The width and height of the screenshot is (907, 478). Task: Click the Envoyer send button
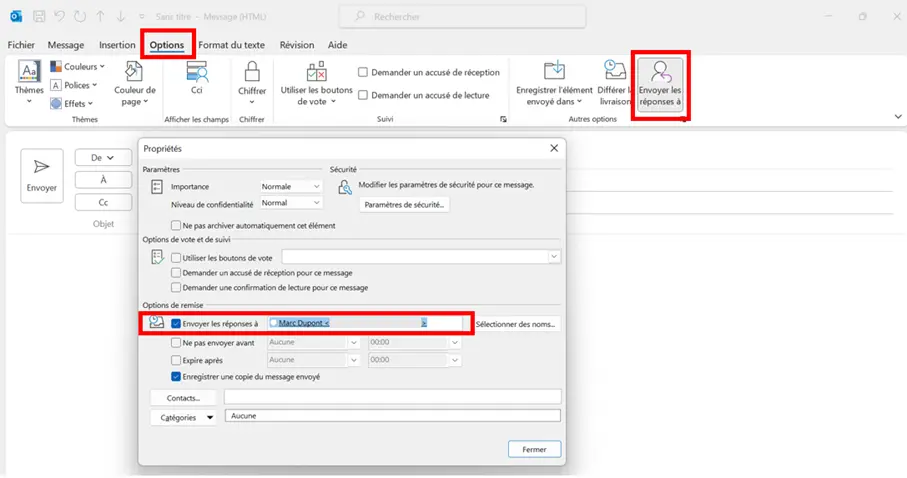tap(42, 176)
